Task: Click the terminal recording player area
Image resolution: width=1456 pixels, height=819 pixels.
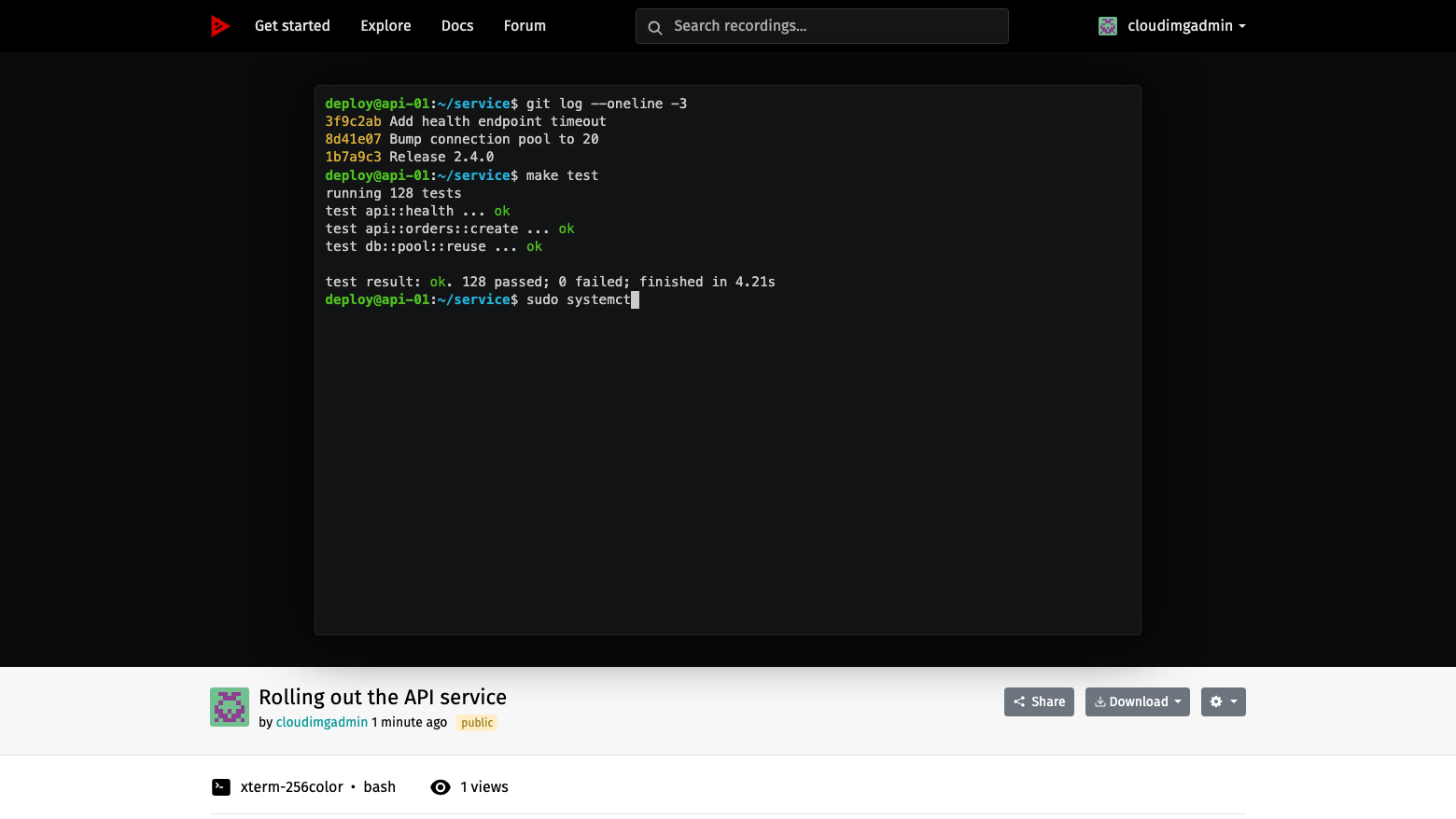Action: (x=728, y=360)
